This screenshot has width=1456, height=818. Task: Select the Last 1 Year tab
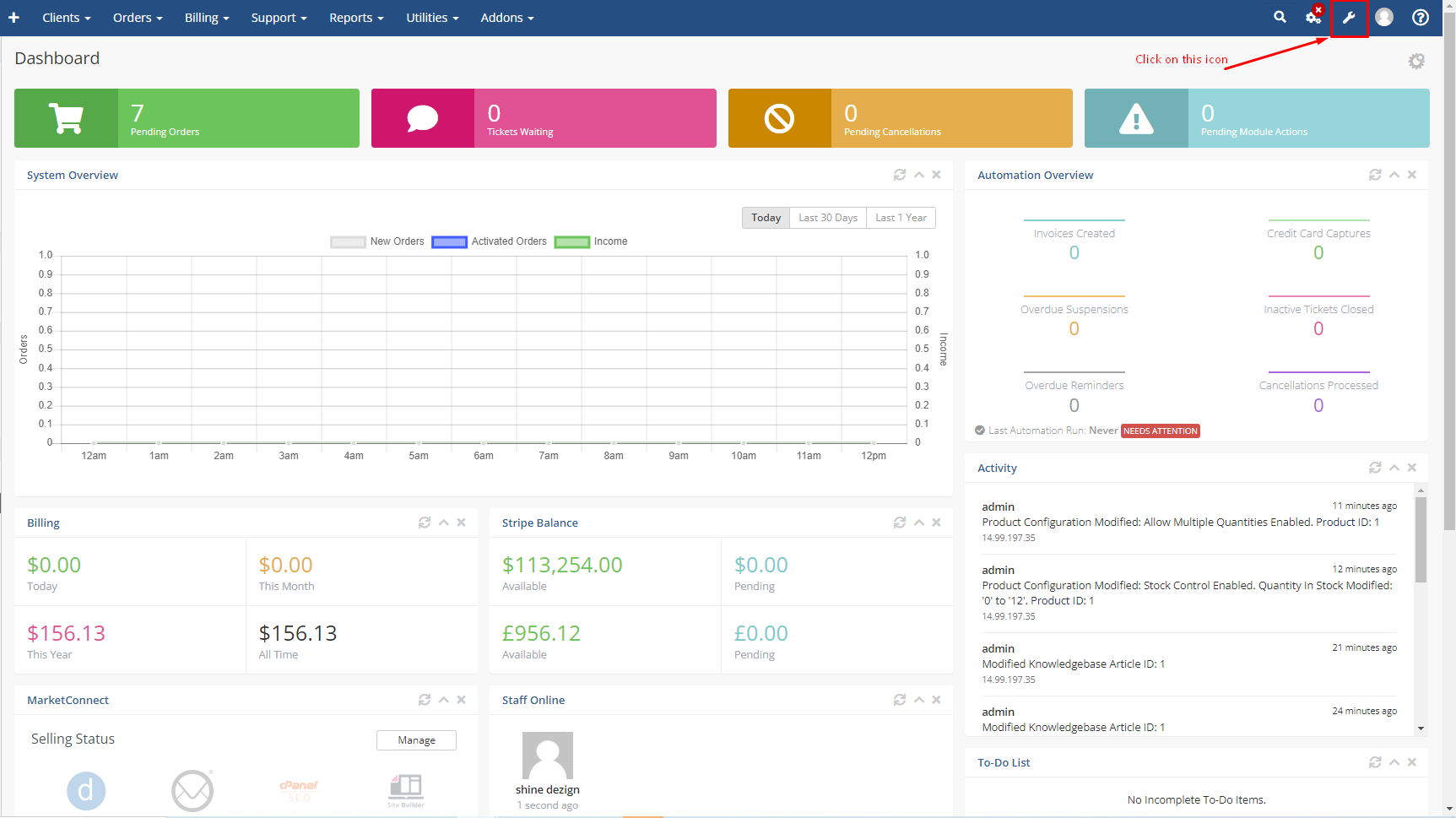point(901,218)
